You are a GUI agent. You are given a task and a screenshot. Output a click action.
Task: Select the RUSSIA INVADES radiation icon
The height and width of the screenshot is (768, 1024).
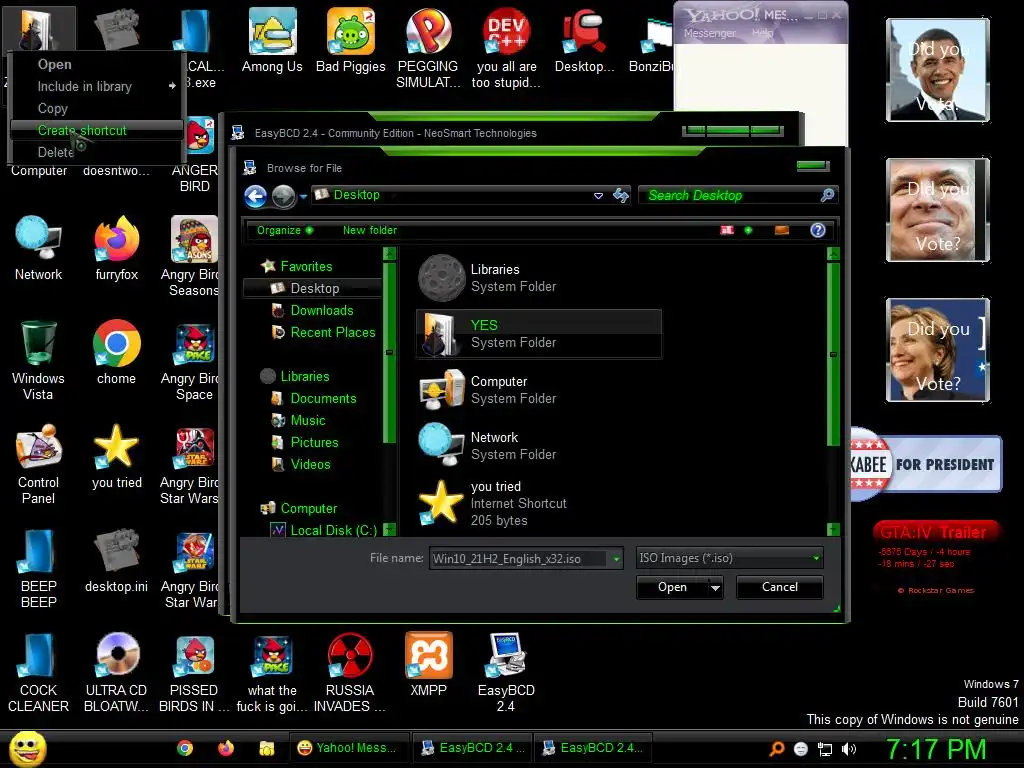click(350, 673)
